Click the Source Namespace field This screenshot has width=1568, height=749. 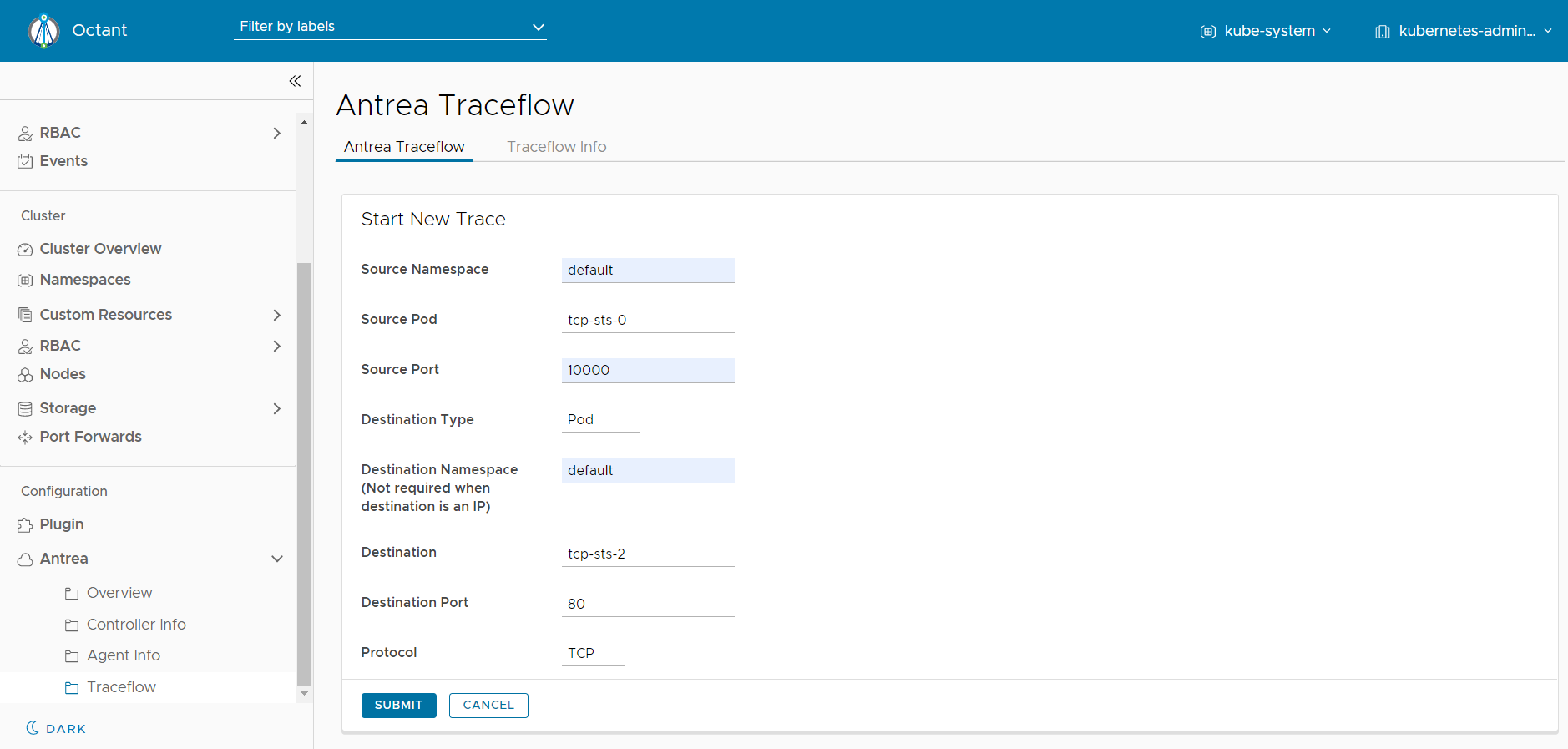coord(648,271)
